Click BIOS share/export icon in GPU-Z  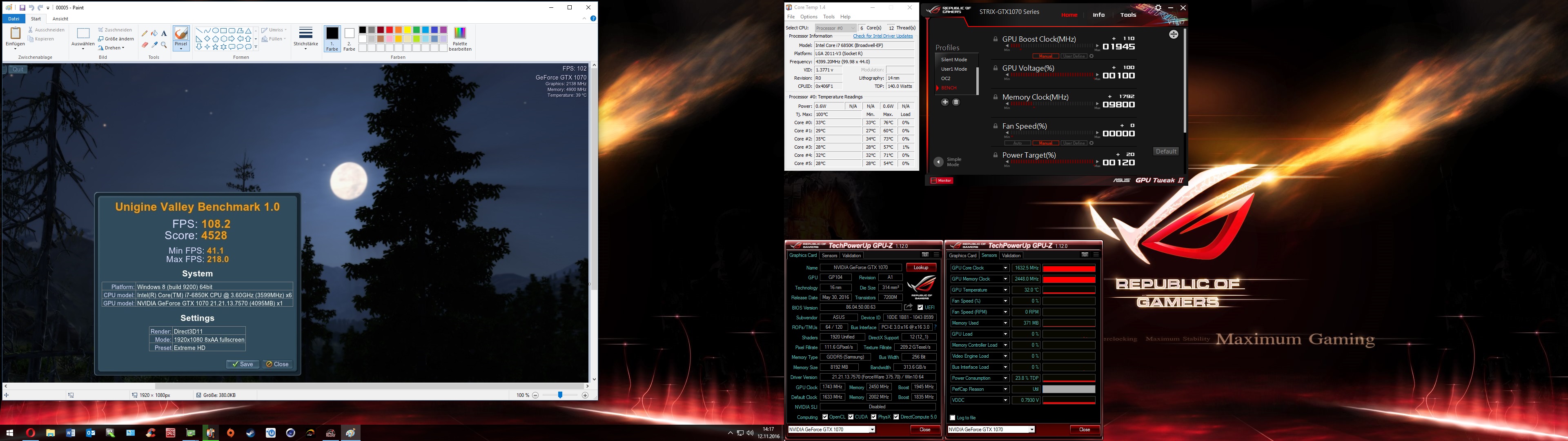point(908,307)
